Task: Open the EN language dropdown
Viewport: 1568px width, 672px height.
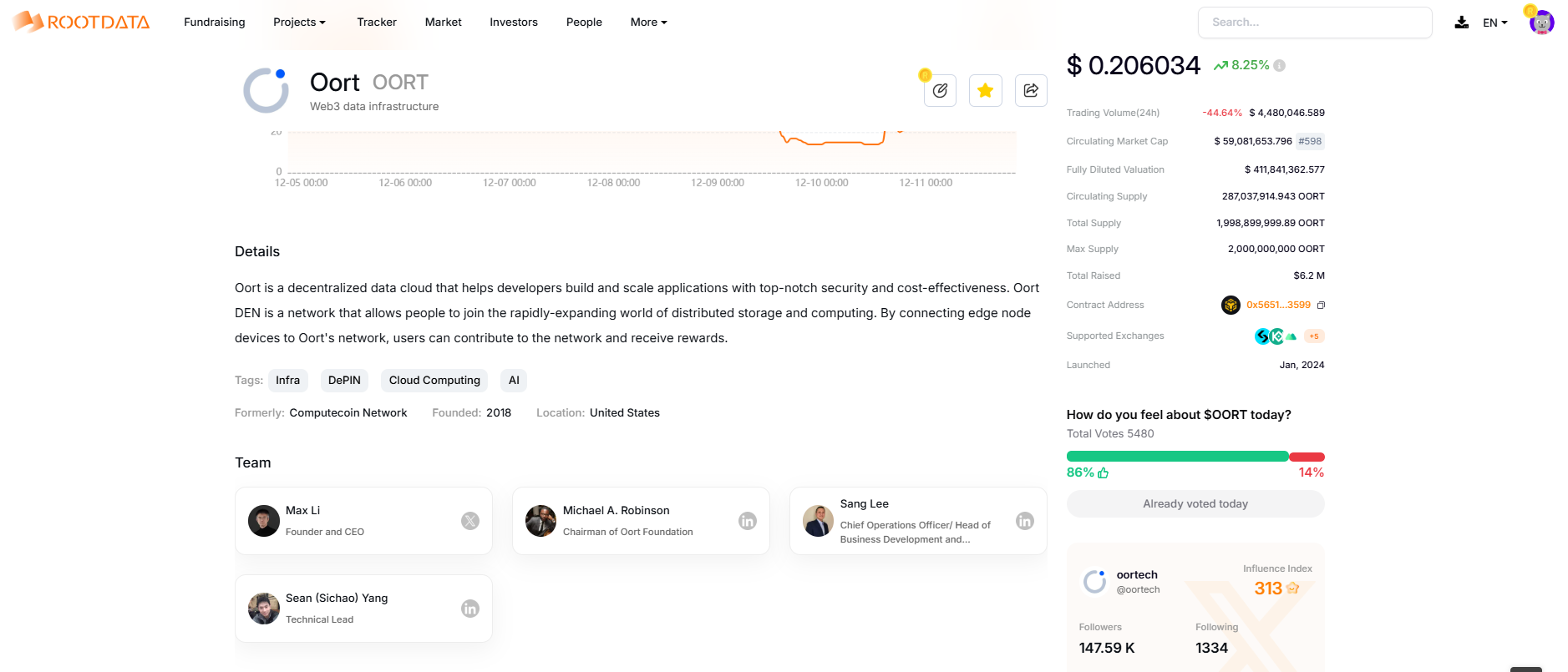Action: (1495, 23)
